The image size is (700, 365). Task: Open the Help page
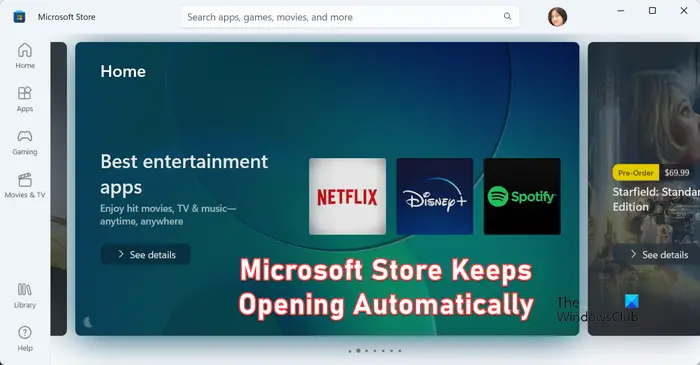click(x=25, y=339)
